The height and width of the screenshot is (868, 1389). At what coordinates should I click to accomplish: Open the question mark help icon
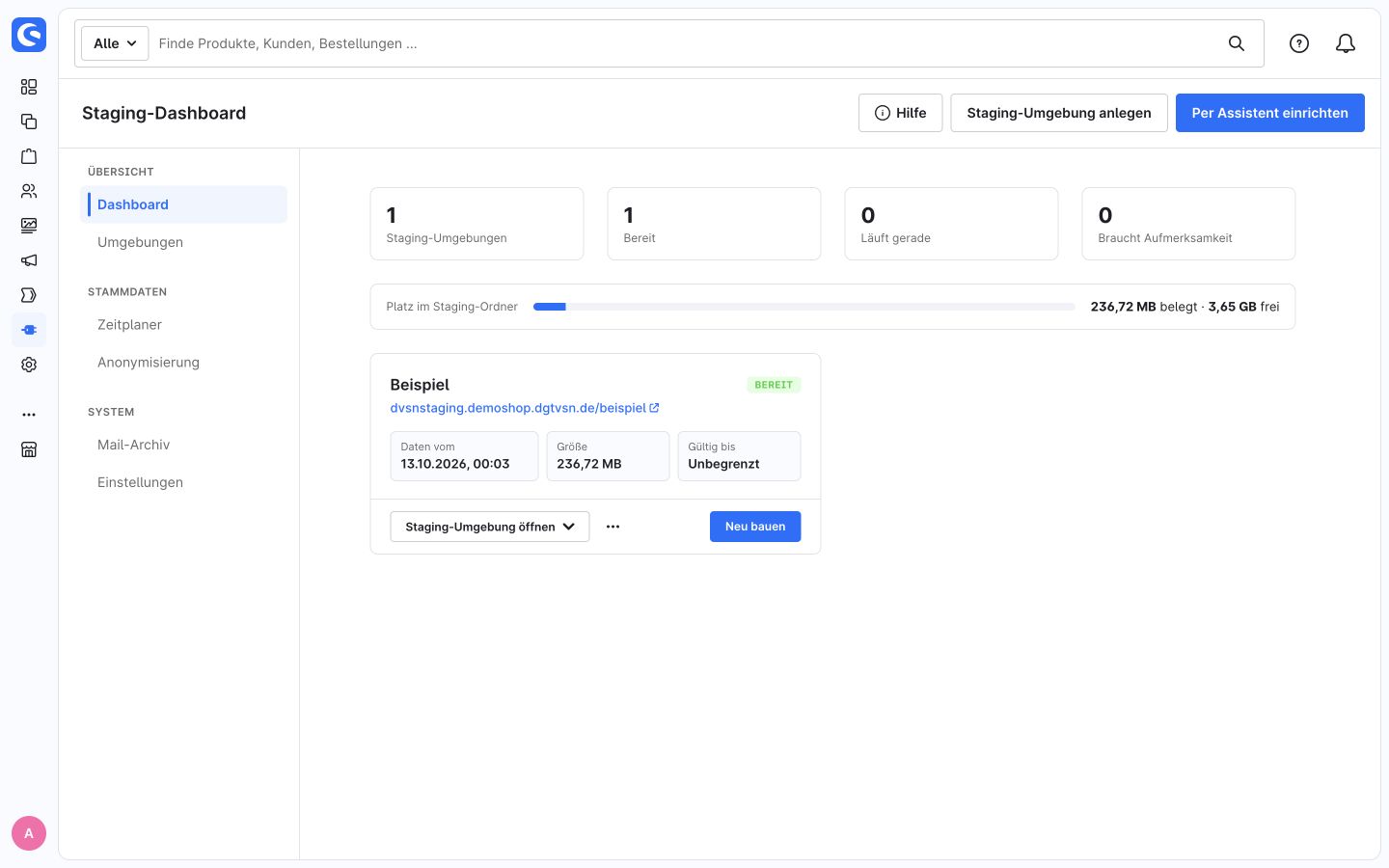[1299, 43]
